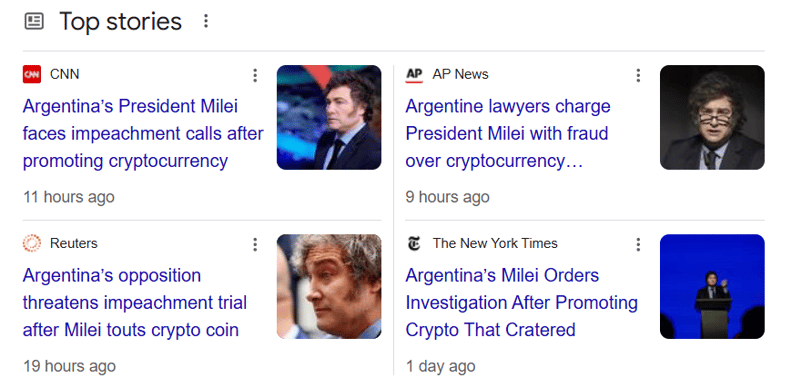
Task: Click the Top stories section heading
Action: [x=121, y=22]
